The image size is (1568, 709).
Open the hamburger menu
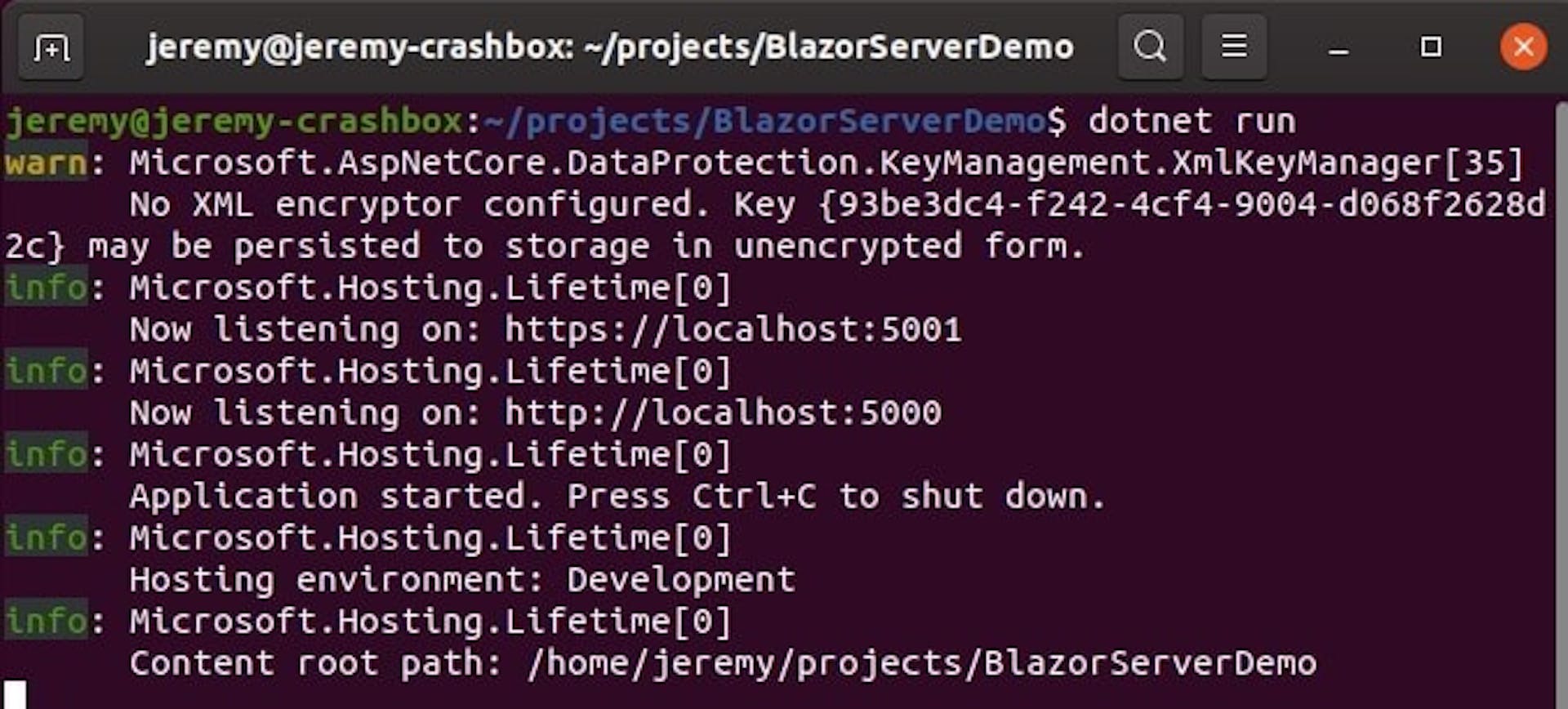[1234, 47]
